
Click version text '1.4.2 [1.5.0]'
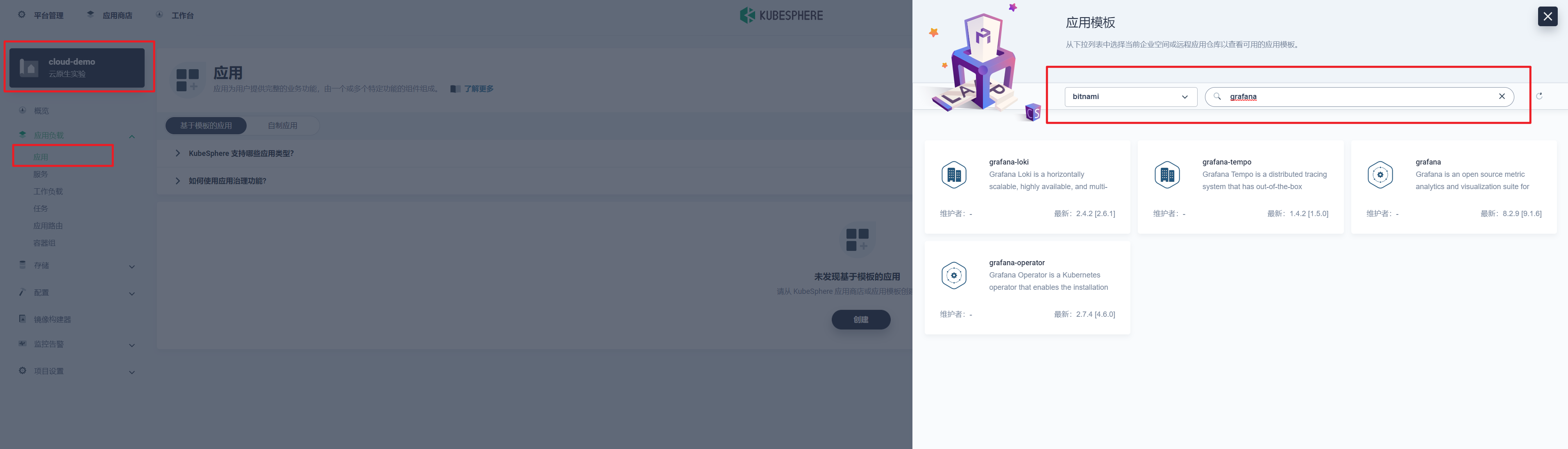point(1309,214)
